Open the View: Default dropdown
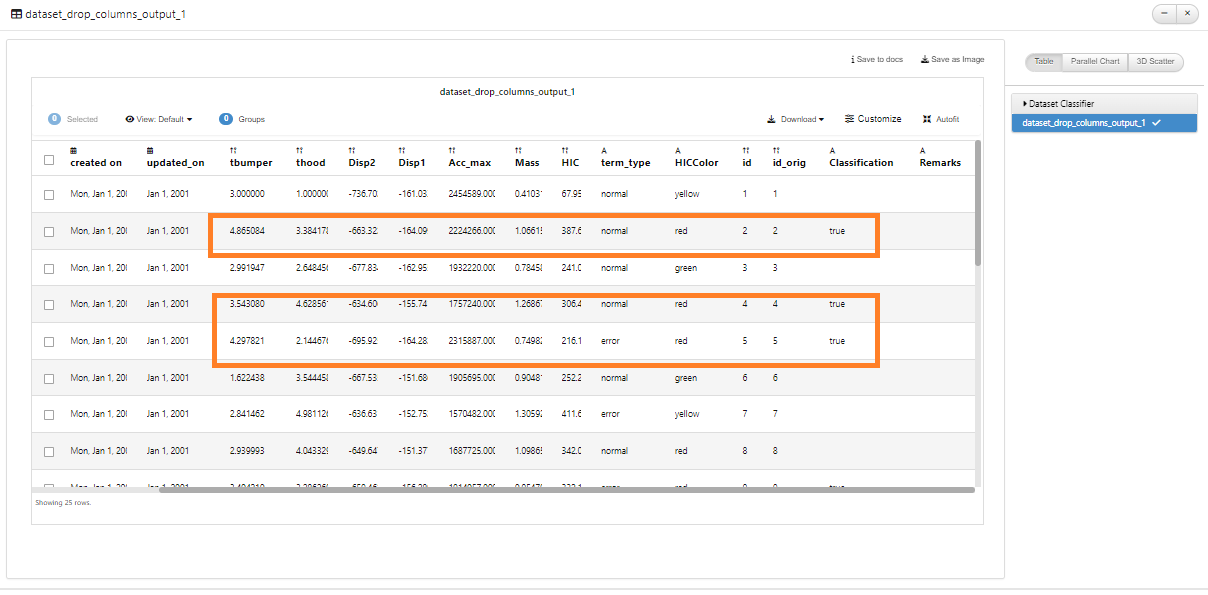The height and width of the screenshot is (595, 1208). (x=159, y=119)
